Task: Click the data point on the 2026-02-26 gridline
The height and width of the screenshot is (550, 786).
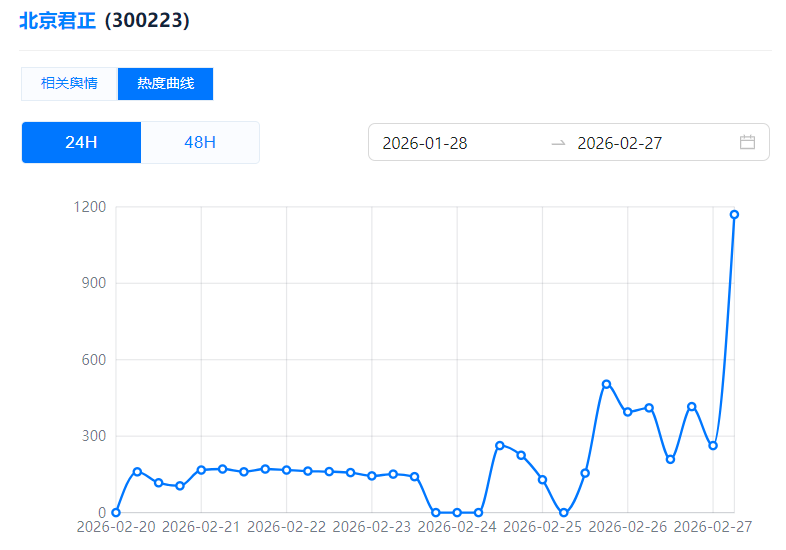Action: click(628, 412)
